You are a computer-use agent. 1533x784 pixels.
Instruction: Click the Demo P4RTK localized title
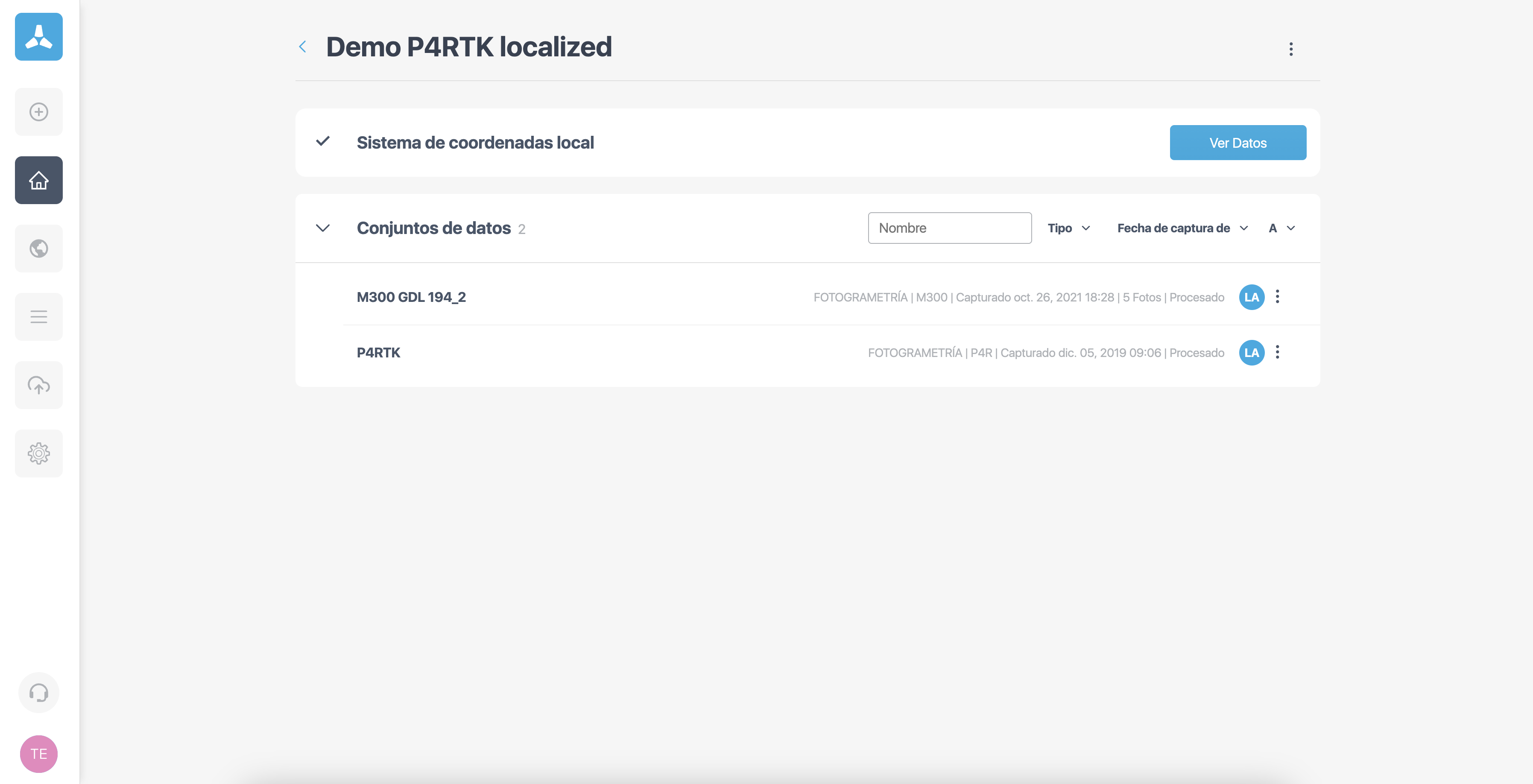[x=469, y=47]
